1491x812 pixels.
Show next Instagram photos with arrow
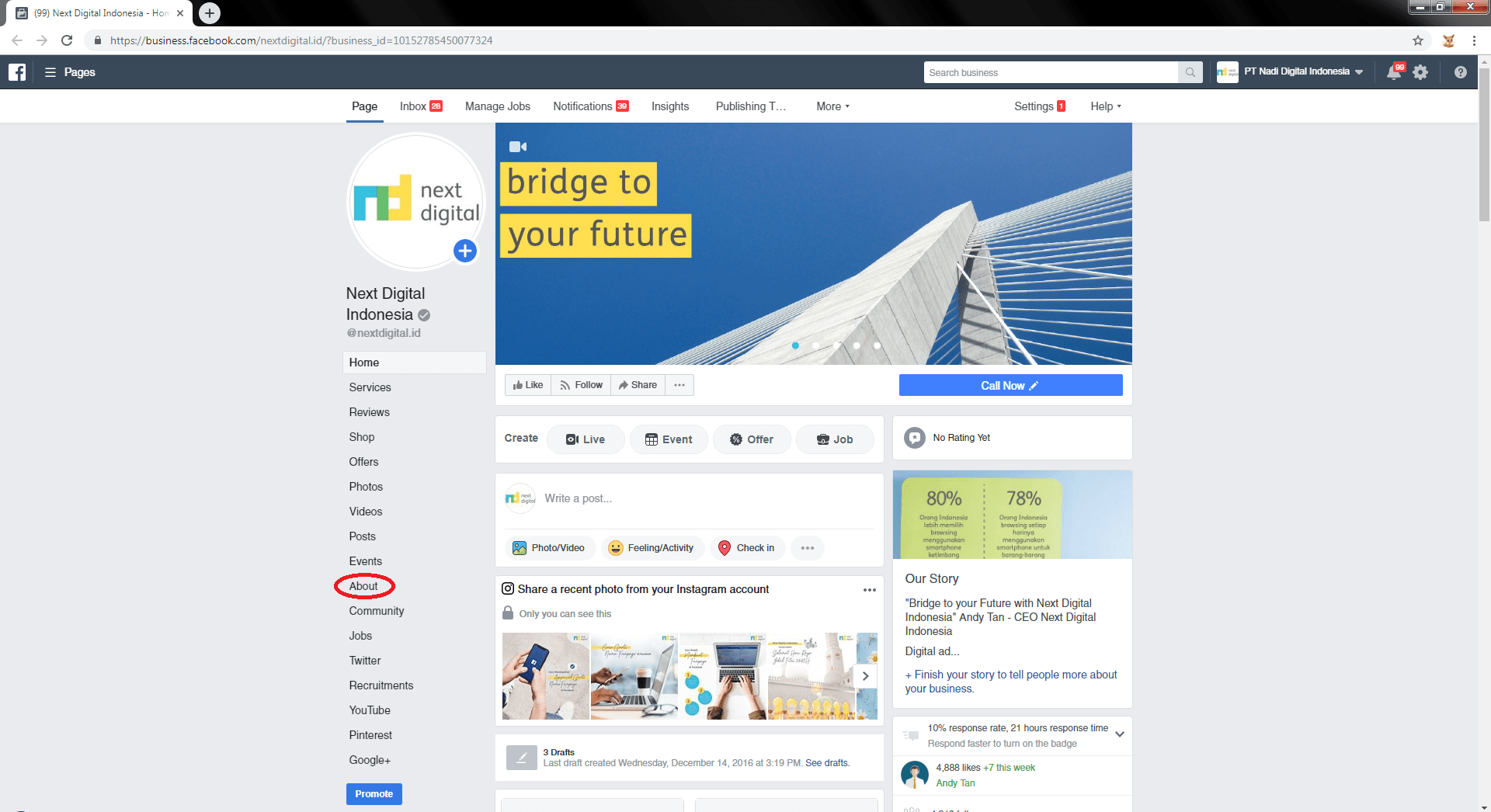(x=865, y=676)
